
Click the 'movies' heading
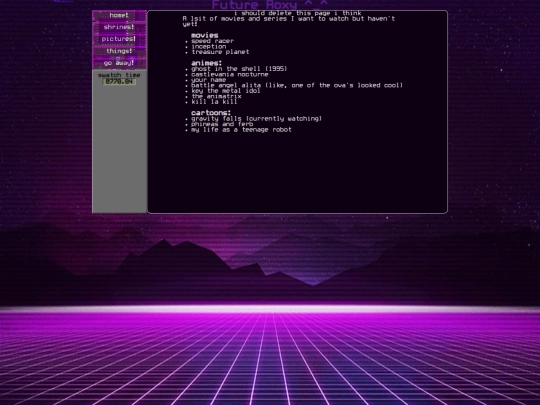(x=205, y=35)
